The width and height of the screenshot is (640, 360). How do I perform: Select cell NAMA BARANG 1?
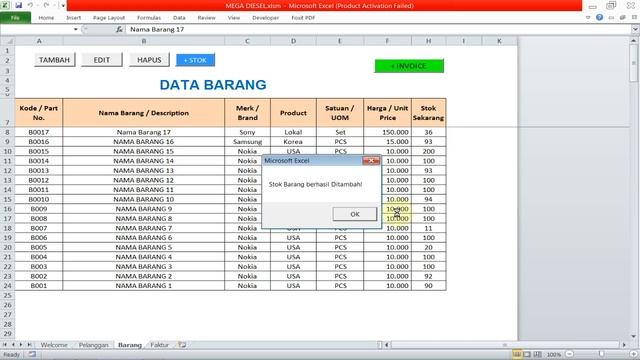[x=144, y=286]
